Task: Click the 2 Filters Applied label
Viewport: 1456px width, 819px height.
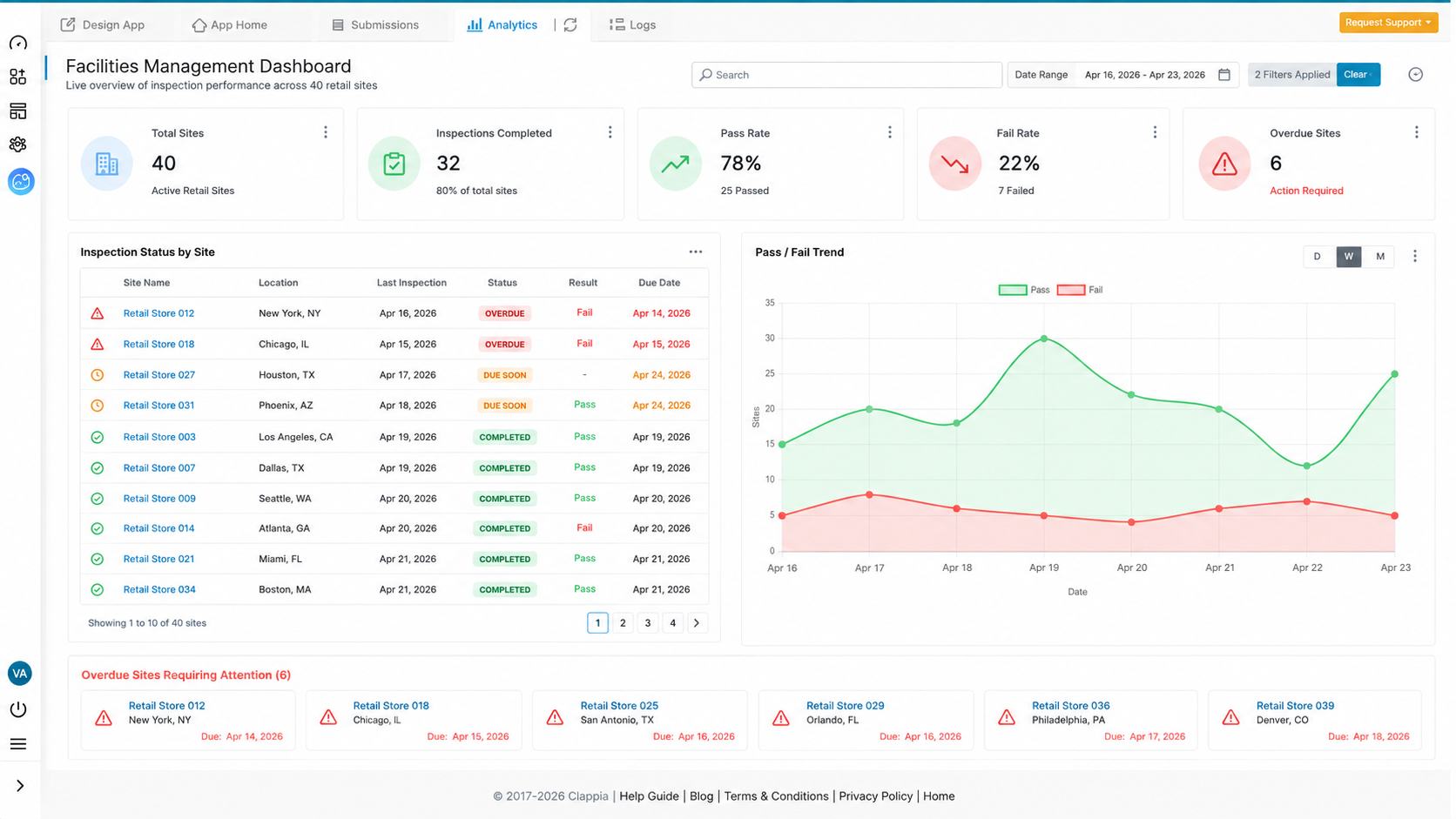Action: pyautogui.click(x=1291, y=75)
